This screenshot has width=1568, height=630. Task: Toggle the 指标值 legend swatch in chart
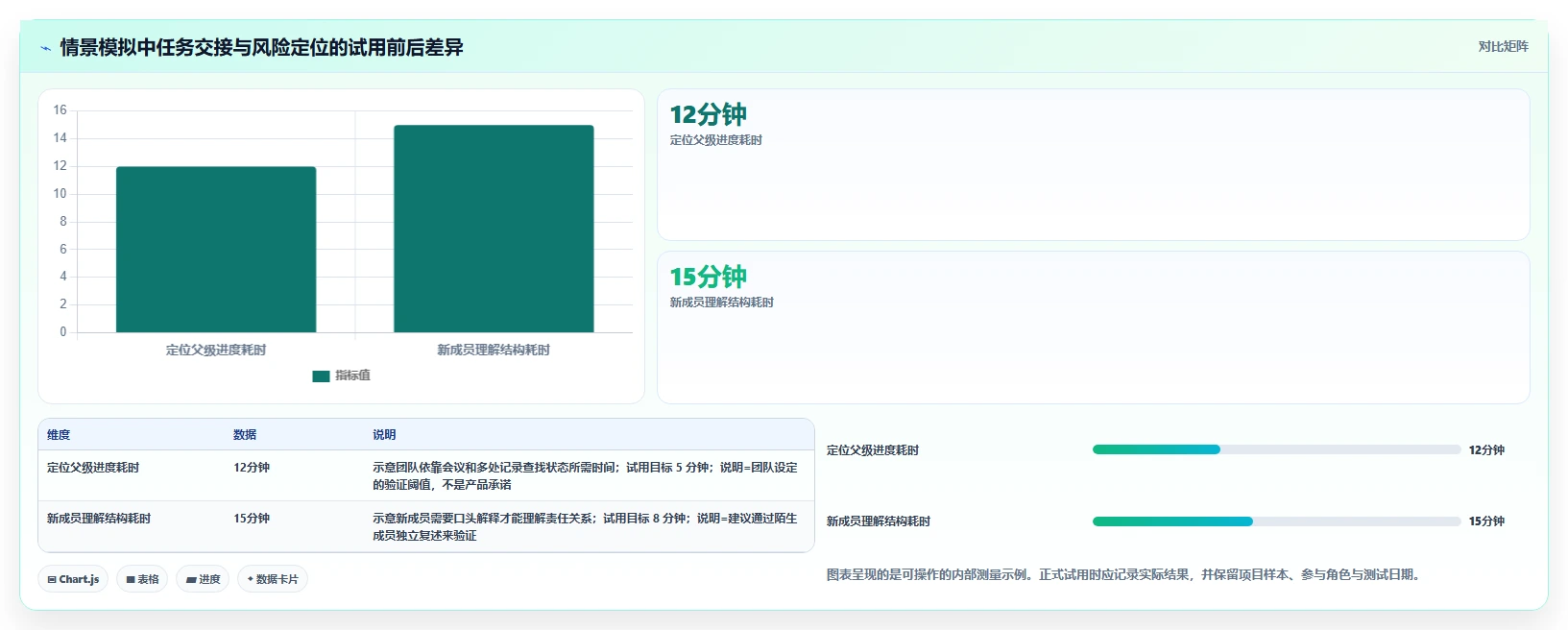[321, 376]
